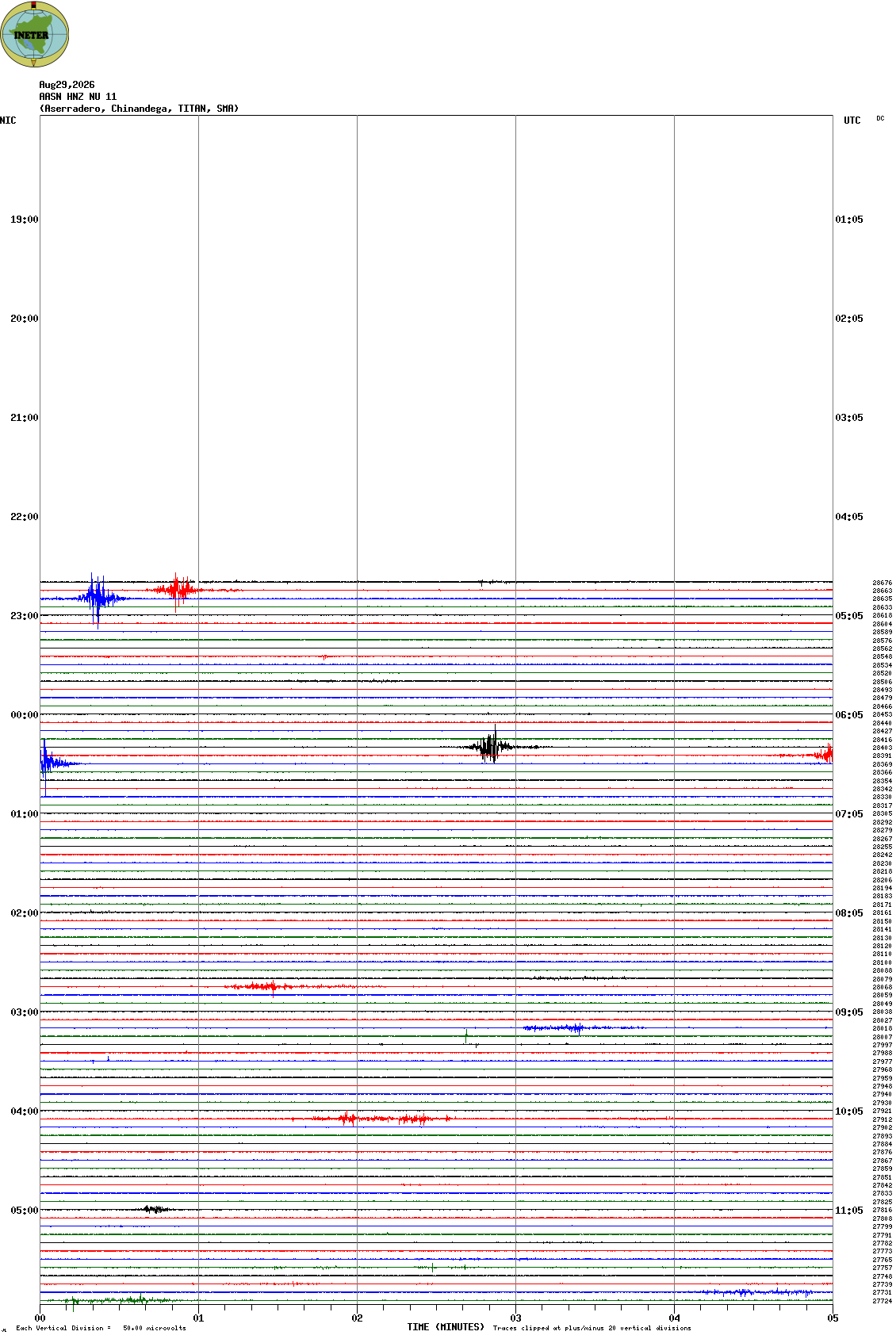The width and height of the screenshot is (896, 1339).
Task: Click the small black event at 05:00 trace
Action: coord(156,1209)
